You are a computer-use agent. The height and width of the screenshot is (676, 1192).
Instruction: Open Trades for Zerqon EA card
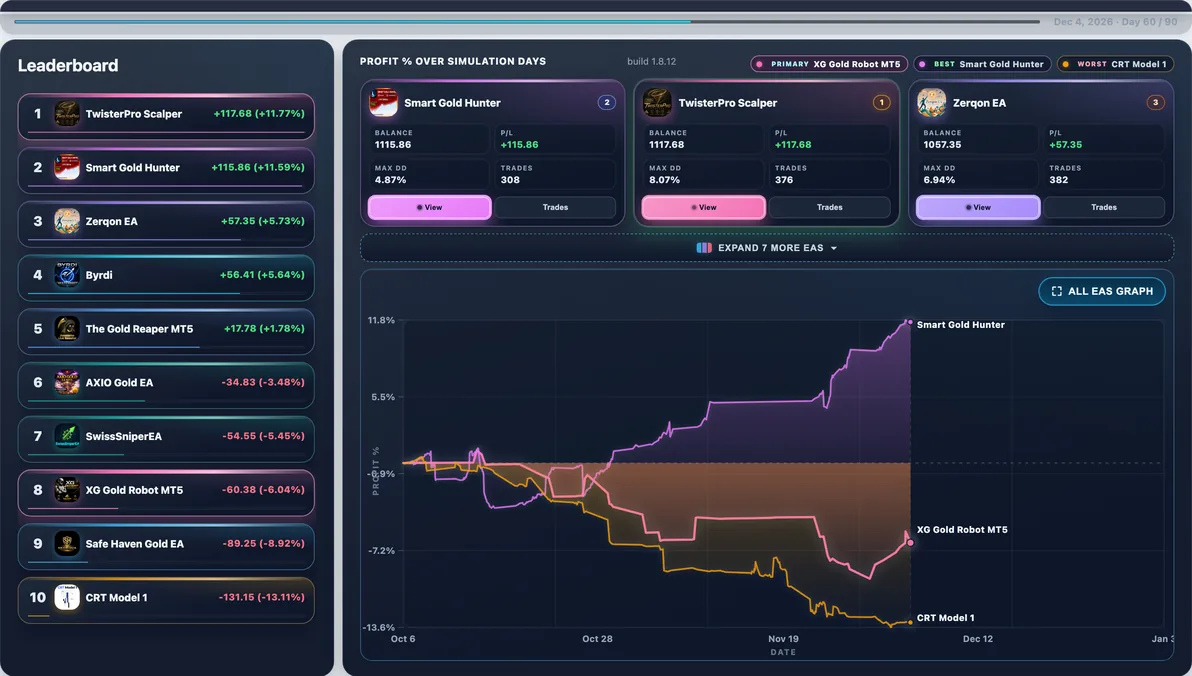point(1104,207)
